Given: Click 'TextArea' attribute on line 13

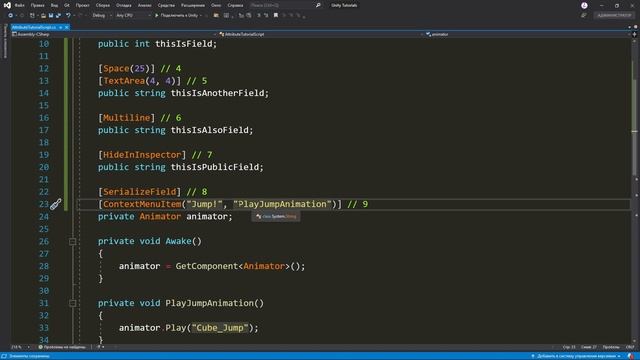Looking at the screenshot, I should tap(124, 81).
